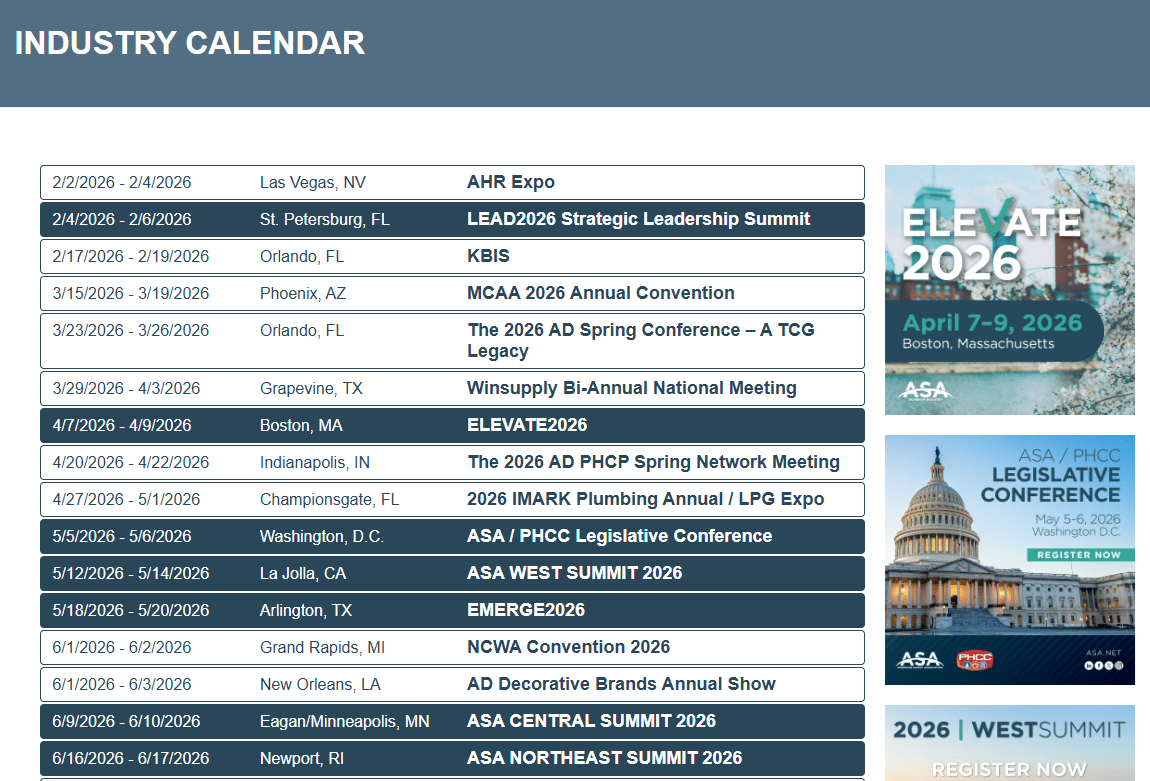Click the date 5/18/2026 - 5/20/2026
Screen dimensions: 1150x781
coord(131,610)
